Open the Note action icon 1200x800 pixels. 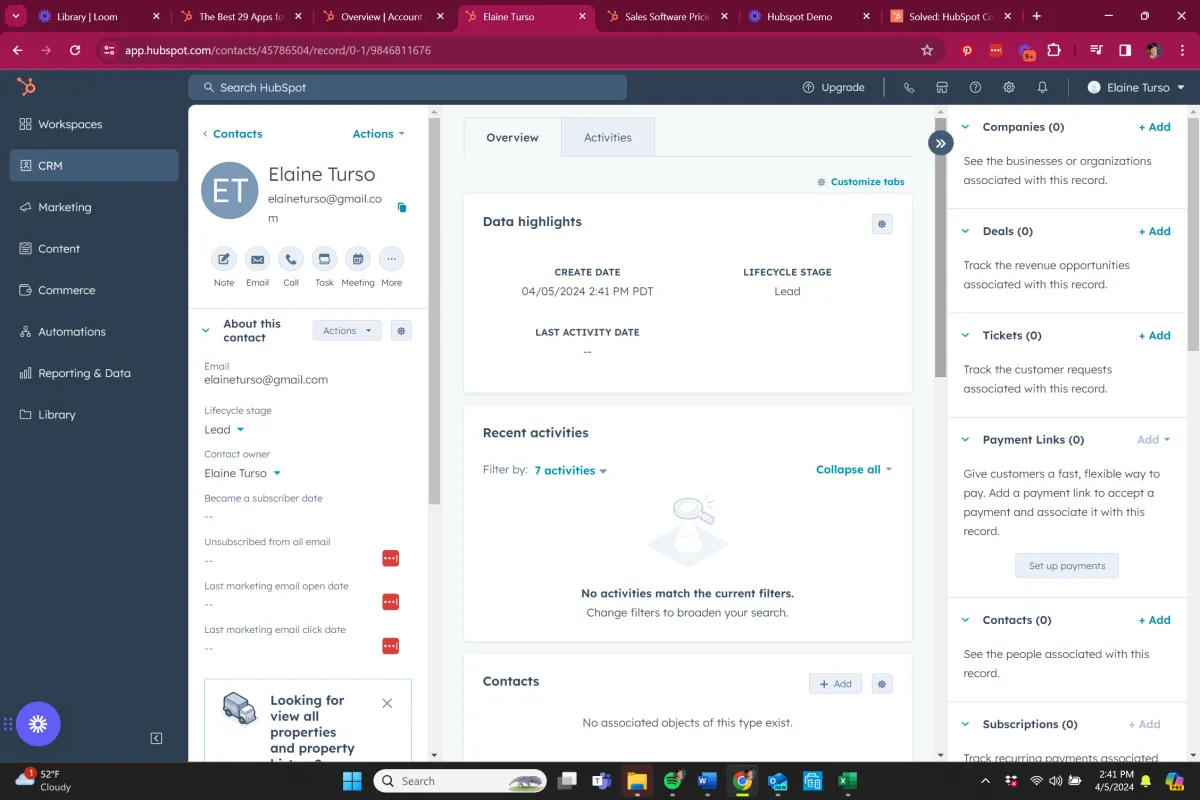pos(224,259)
